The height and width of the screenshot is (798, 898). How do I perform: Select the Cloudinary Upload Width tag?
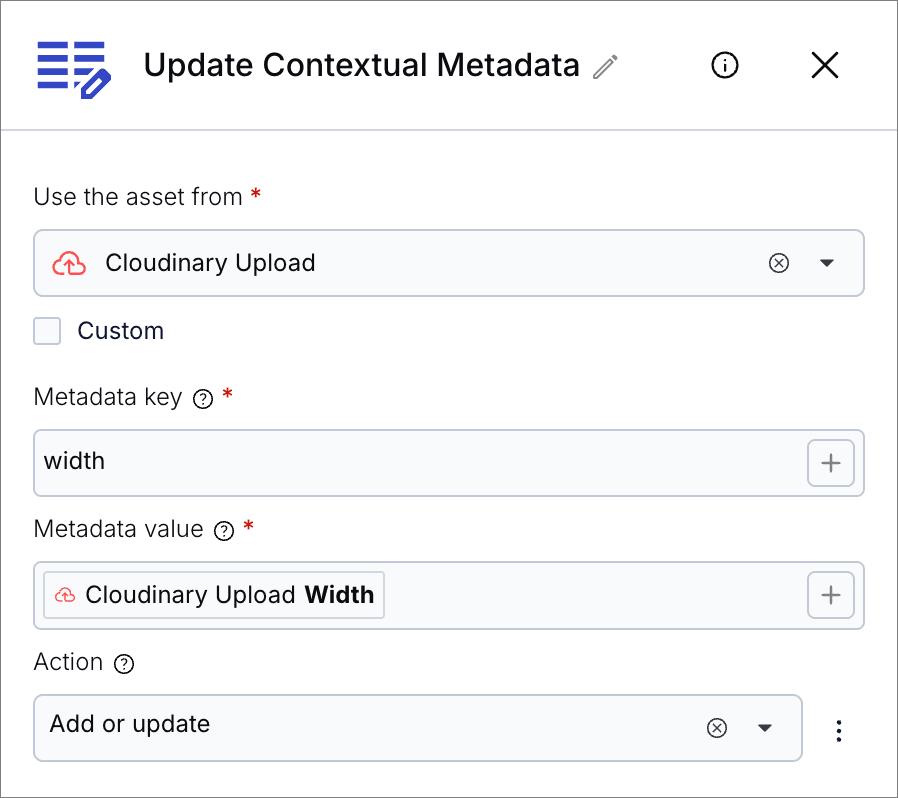point(214,595)
